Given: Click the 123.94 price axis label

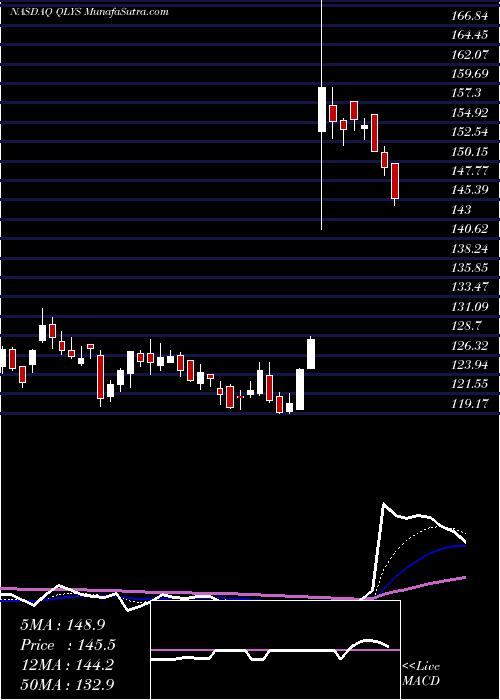Looking at the screenshot, I should click(470, 365).
